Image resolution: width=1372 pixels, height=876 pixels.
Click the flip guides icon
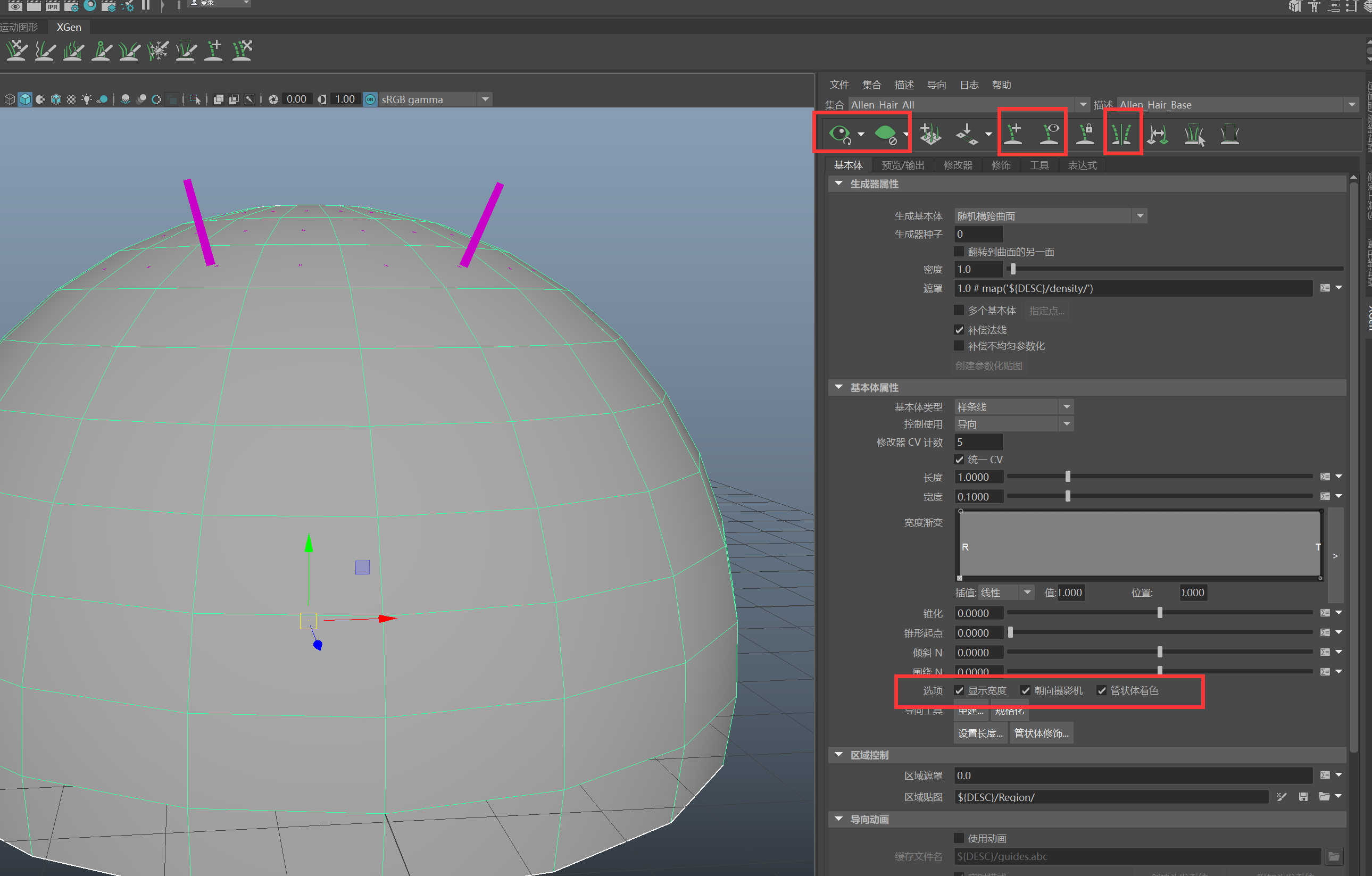point(1158,135)
